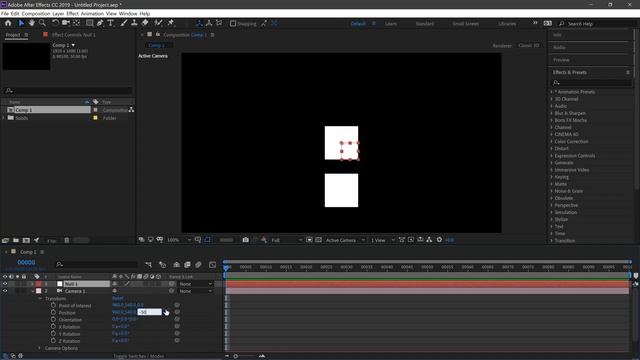Select the Type text tool
The image size is (640, 360).
point(111,23)
